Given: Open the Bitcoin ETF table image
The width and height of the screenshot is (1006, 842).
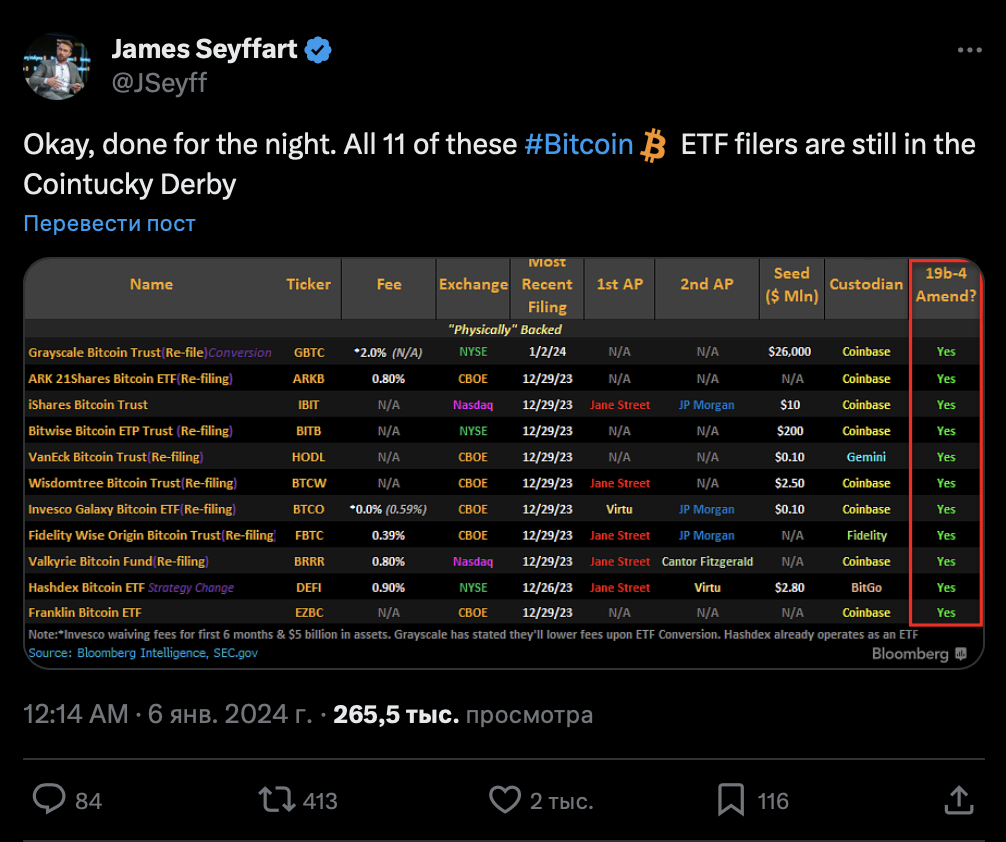Looking at the screenshot, I should pos(503,462).
